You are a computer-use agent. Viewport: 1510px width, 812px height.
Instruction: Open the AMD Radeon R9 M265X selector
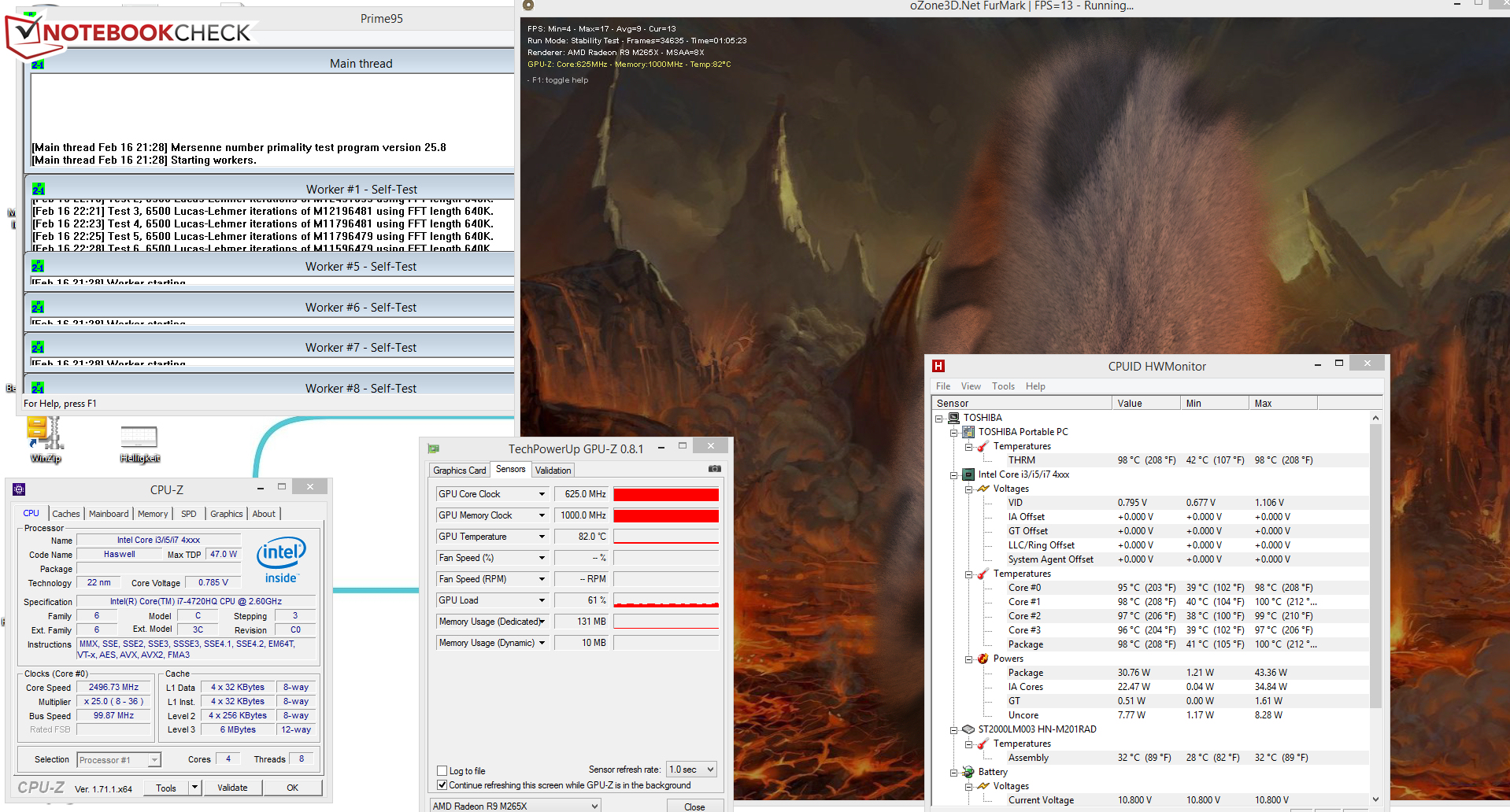516,806
